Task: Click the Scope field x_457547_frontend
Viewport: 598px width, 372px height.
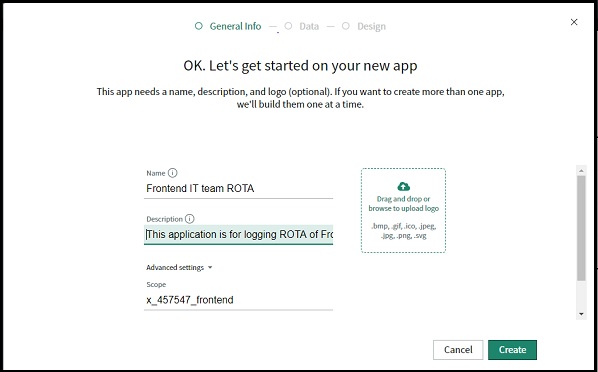Action: point(238,300)
